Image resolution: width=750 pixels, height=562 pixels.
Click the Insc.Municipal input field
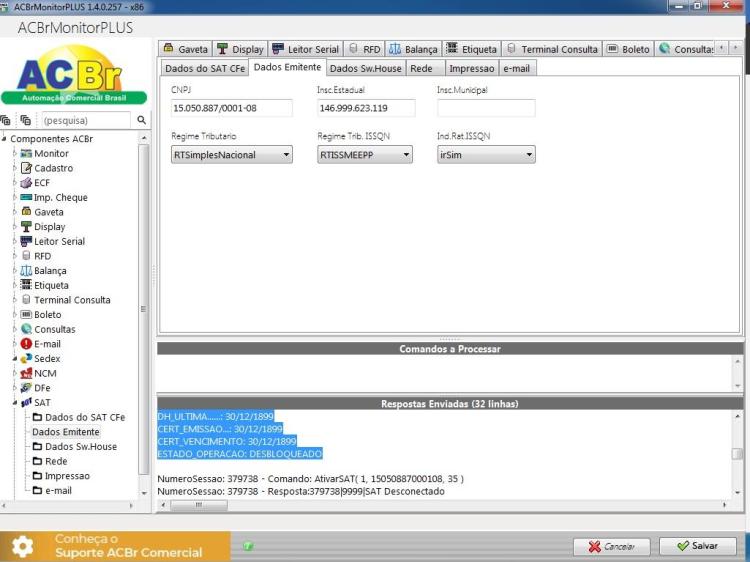[486, 108]
